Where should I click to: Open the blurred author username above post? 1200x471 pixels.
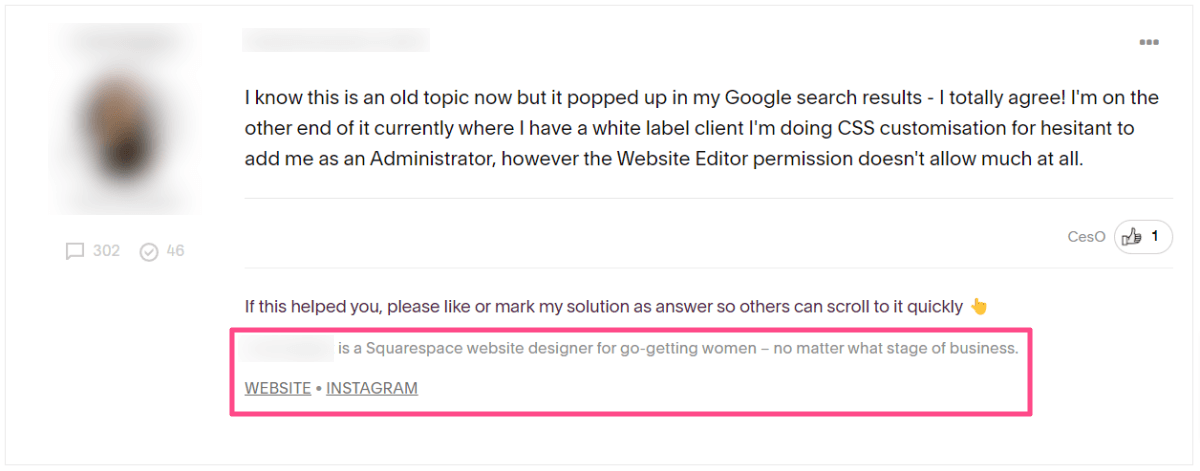pyautogui.click(x=336, y=40)
